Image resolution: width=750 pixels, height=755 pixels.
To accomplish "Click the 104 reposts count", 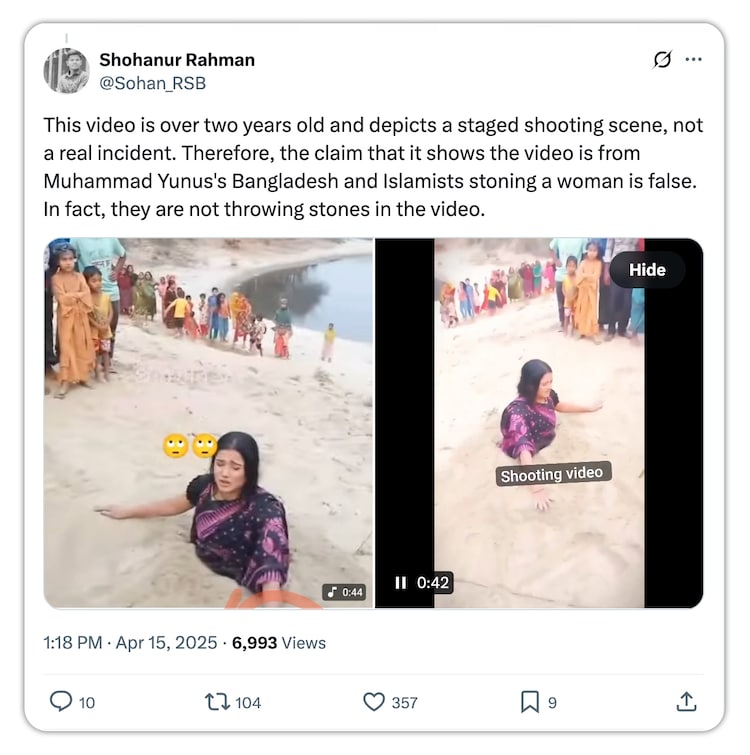I will 247,702.
